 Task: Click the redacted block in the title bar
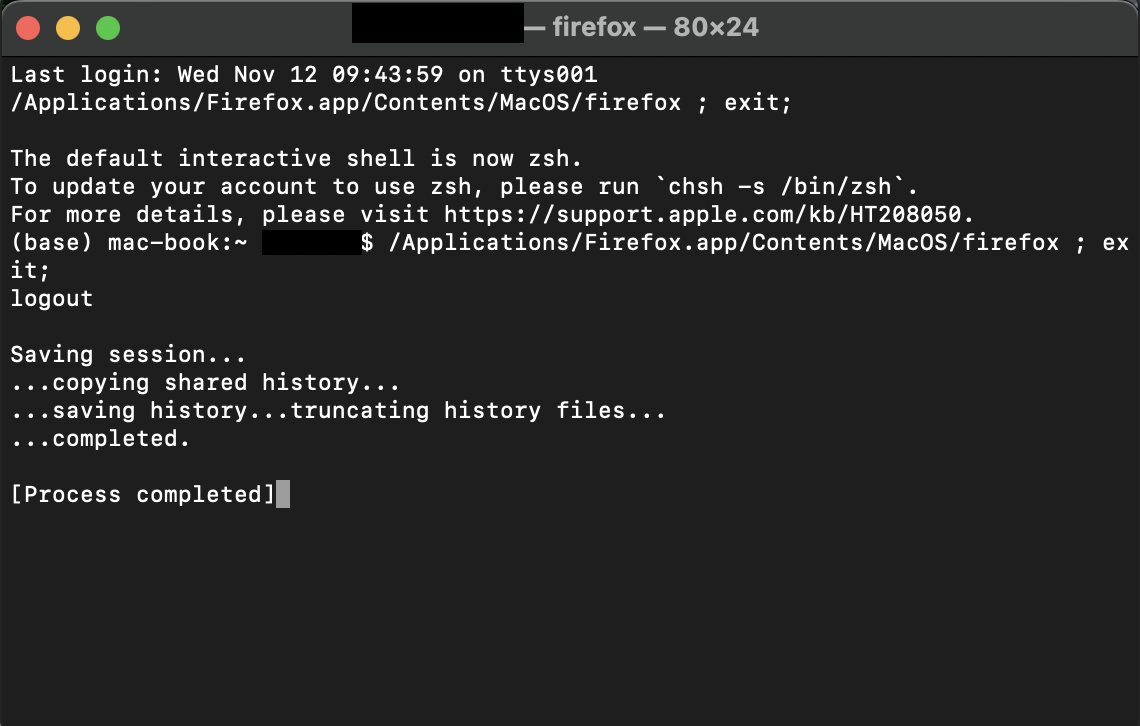click(x=437, y=27)
